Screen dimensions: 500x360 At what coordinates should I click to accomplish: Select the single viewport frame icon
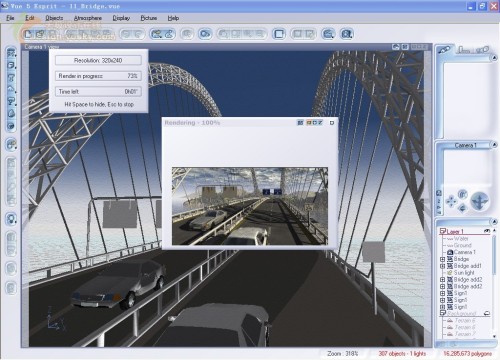pyautogui.click(x=279, y=34)
